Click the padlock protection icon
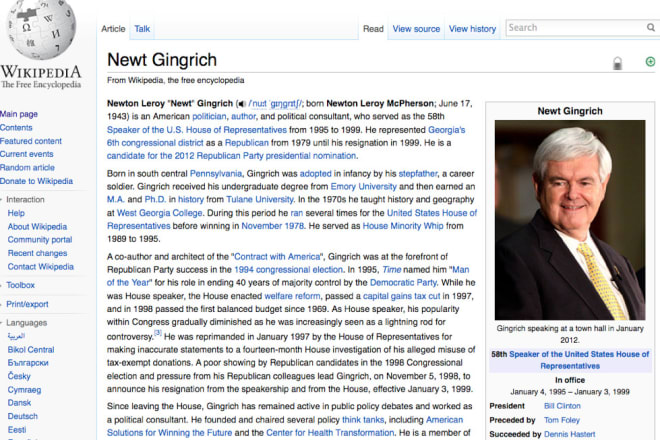The height and width of the screenshot is (440, 660). coord(617,63)
